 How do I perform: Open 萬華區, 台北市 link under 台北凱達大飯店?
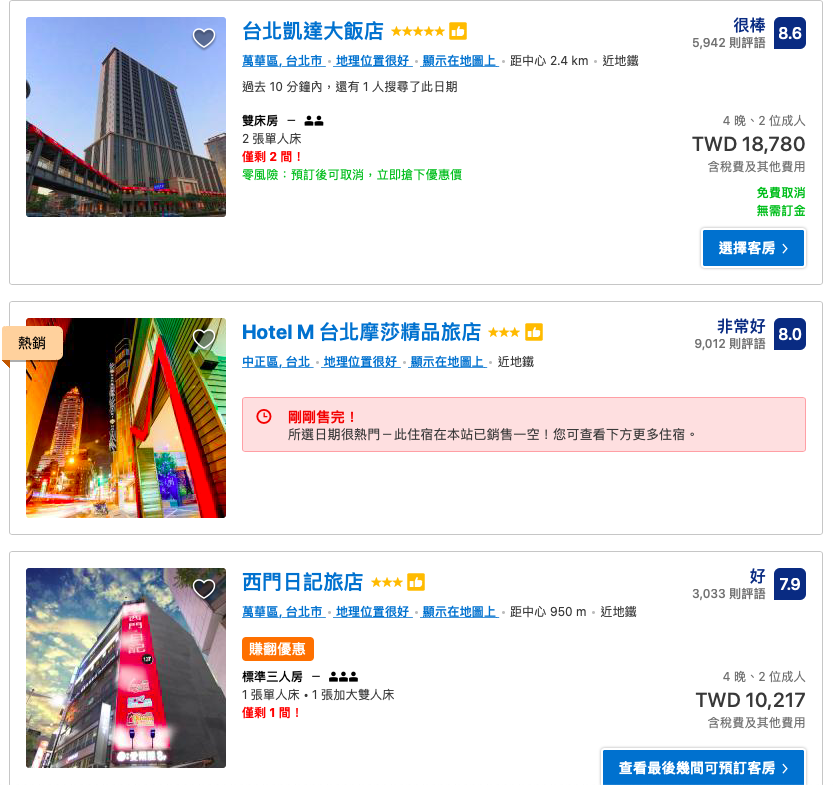click(x=283, y=61)
